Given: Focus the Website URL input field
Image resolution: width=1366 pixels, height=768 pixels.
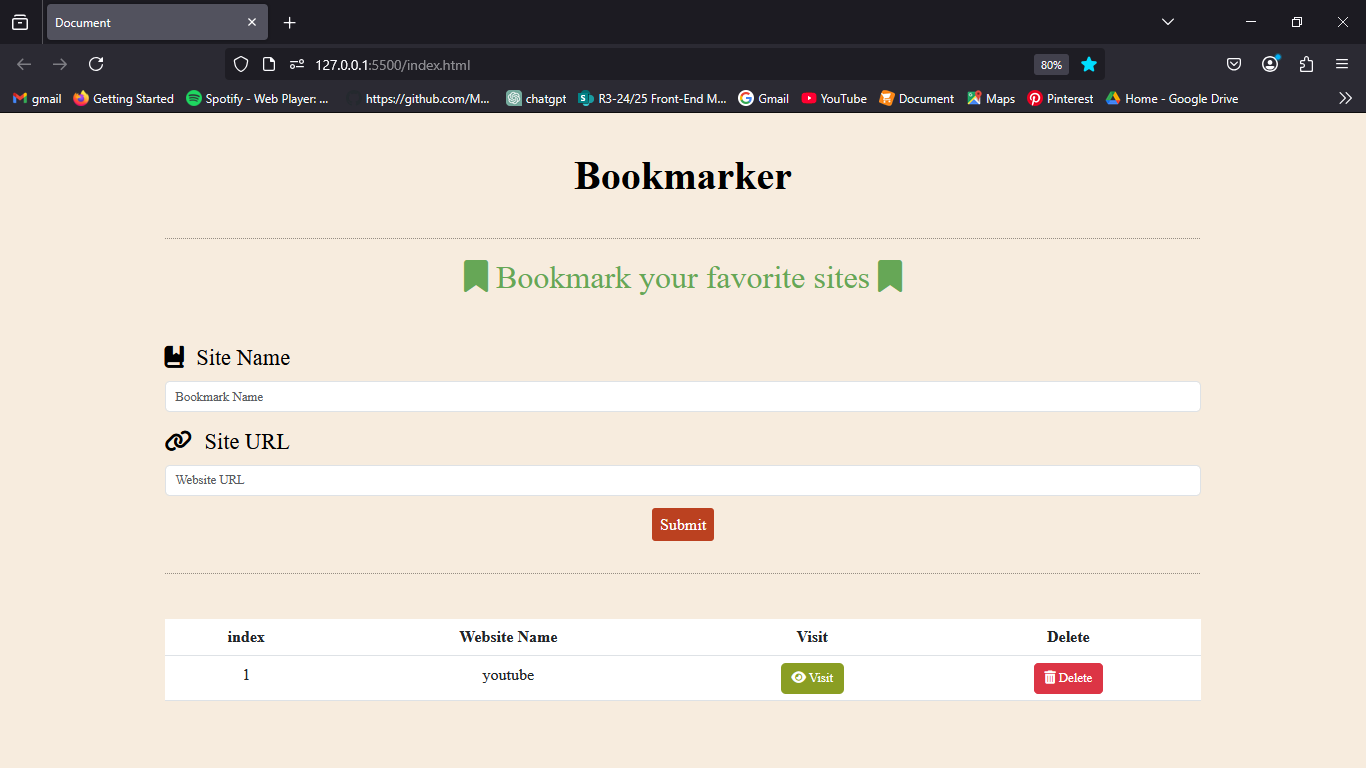Looking at the screenshot, I should (x=683, y=480).
